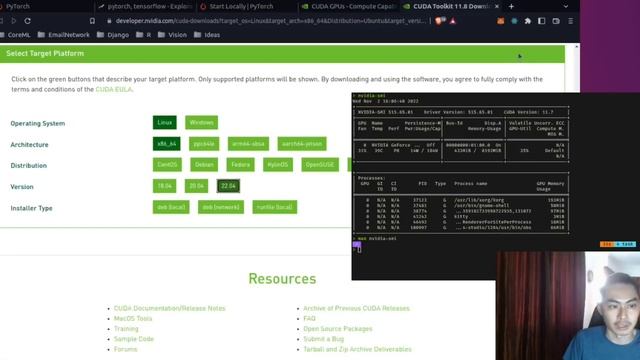Viewport: 640px width, 360px height.
Task: Open a new tab with plus button
Action: [511, 6]
